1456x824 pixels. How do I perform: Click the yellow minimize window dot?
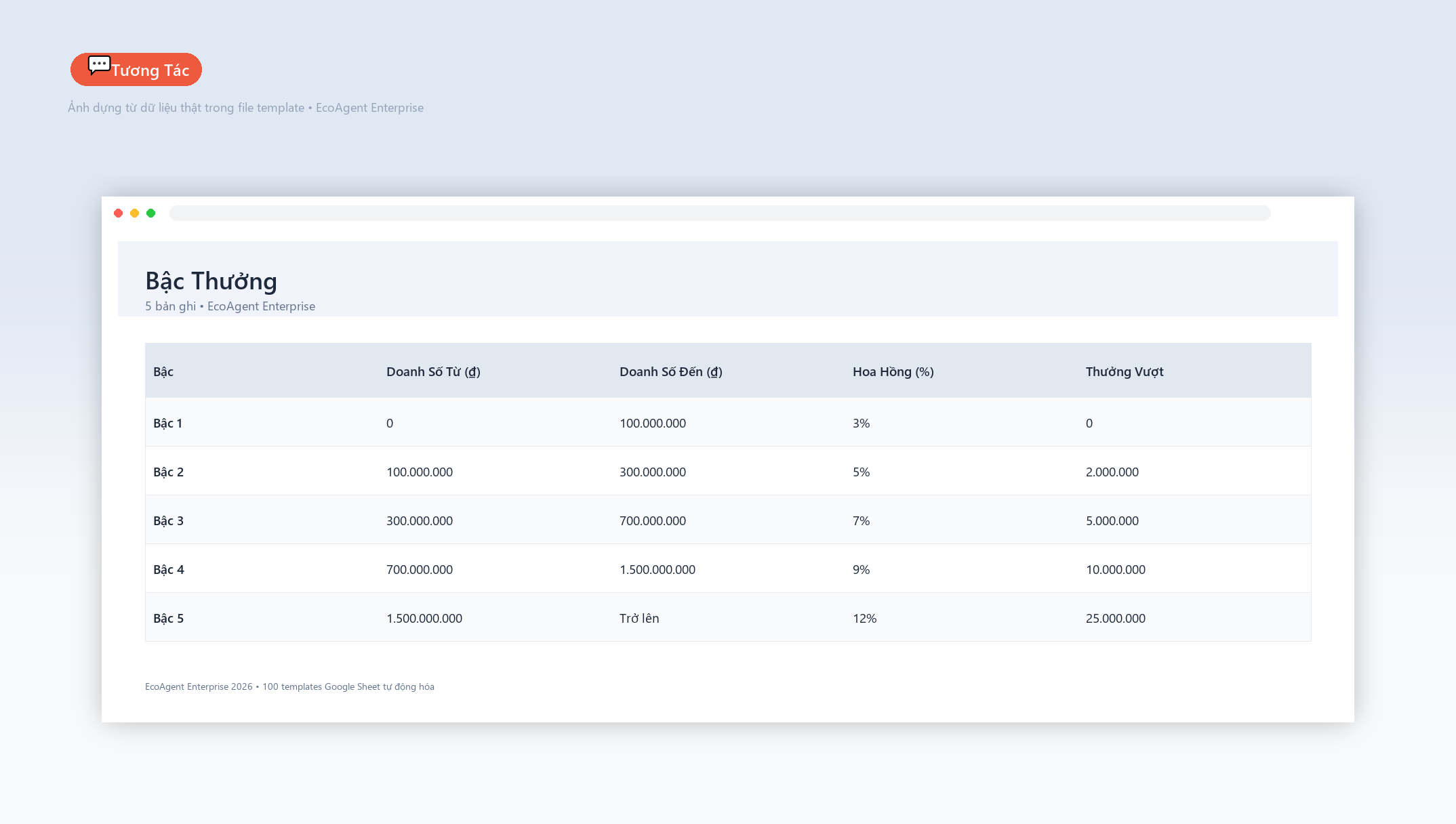[x=135, y=213]
